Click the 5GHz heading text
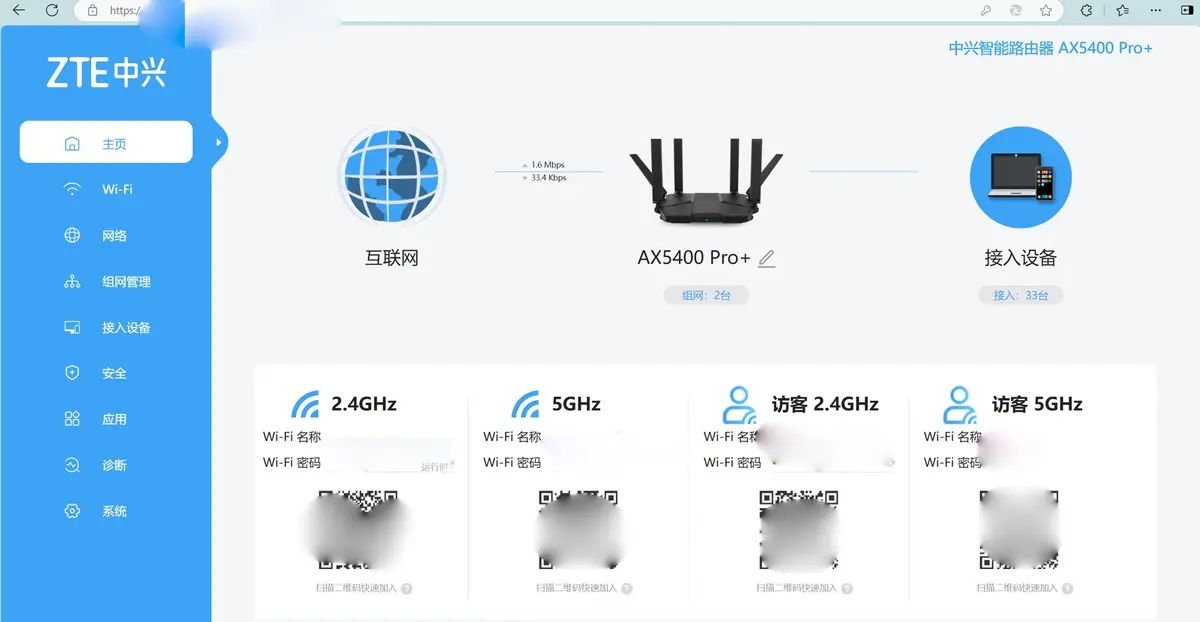 coord(576,404)
